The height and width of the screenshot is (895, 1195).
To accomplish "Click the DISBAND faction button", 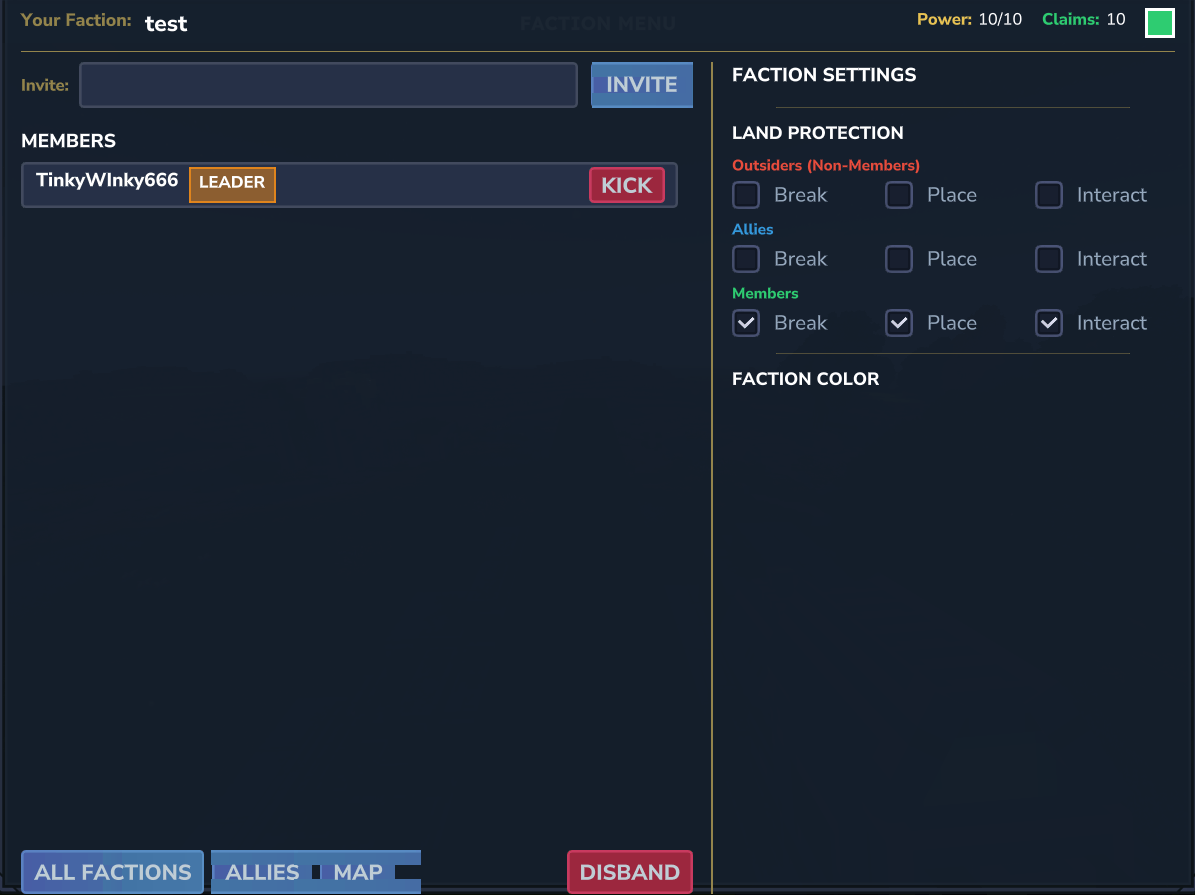I will [629, 872].
